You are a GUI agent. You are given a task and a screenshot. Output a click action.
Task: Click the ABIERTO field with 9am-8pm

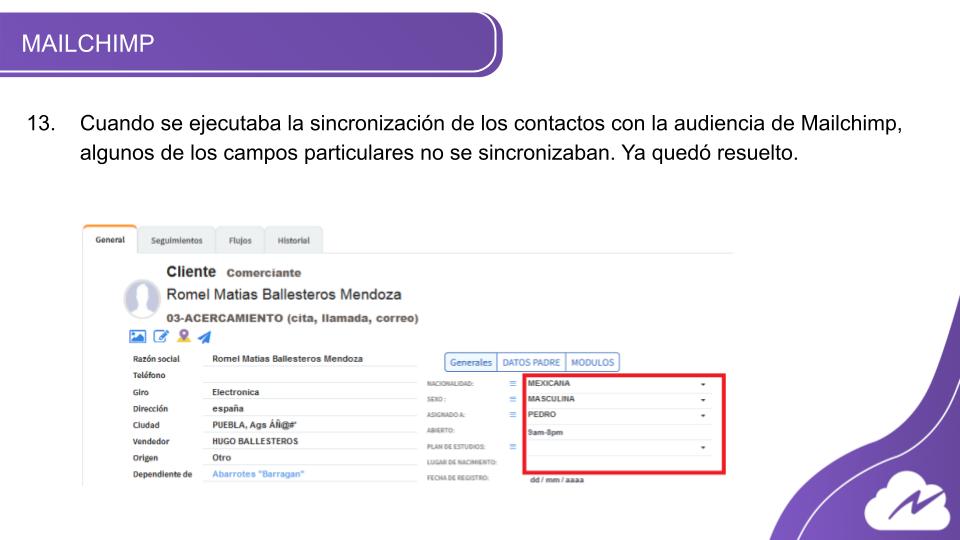[x=618, y=432]
